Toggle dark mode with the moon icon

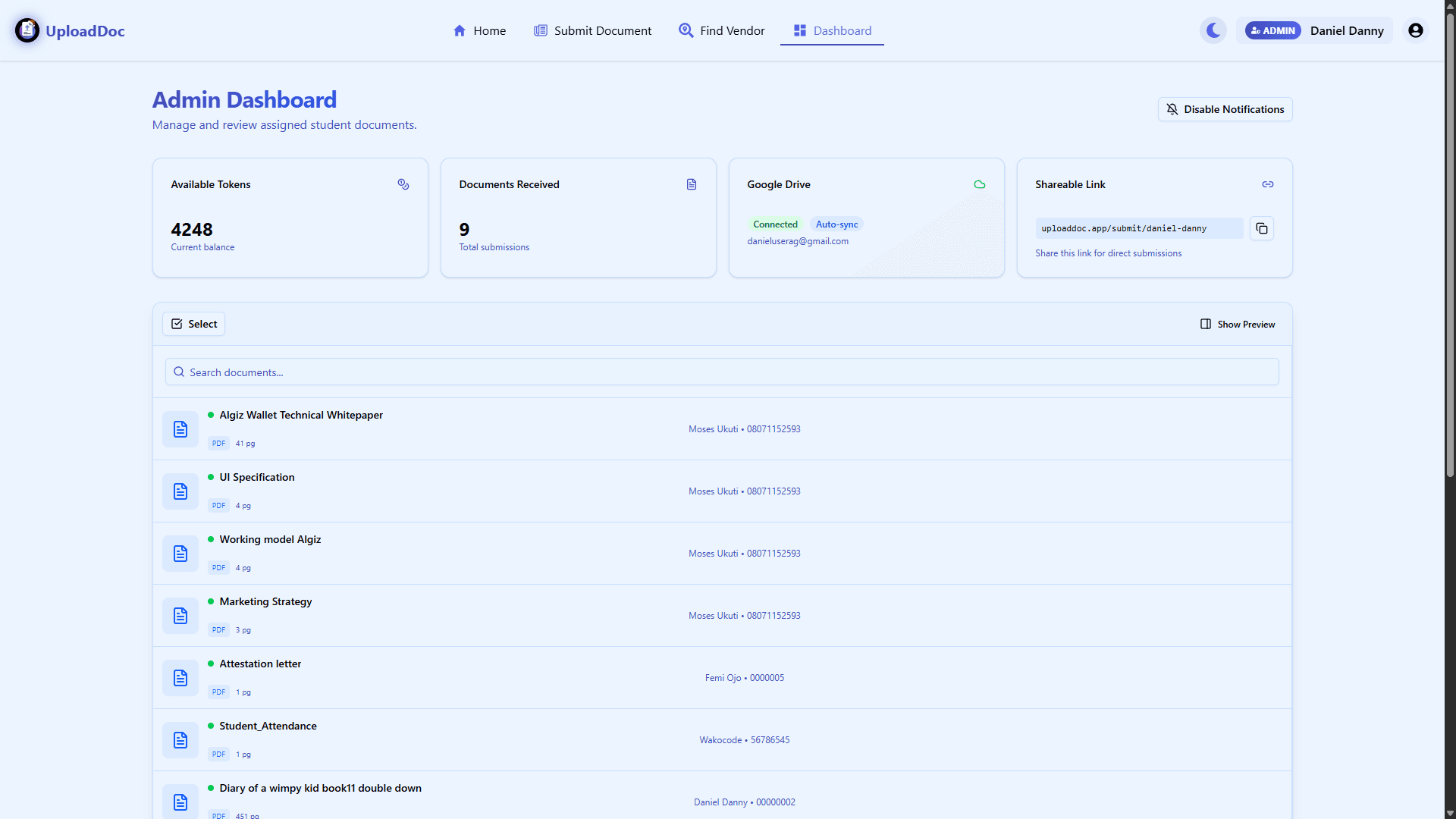tap(1213, 30)
